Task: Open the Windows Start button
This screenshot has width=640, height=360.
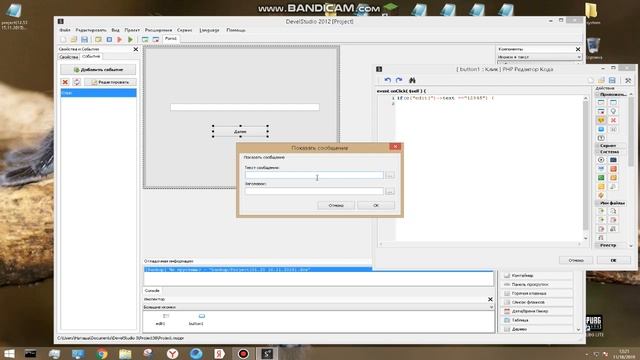Action: [x=9, y=353]
